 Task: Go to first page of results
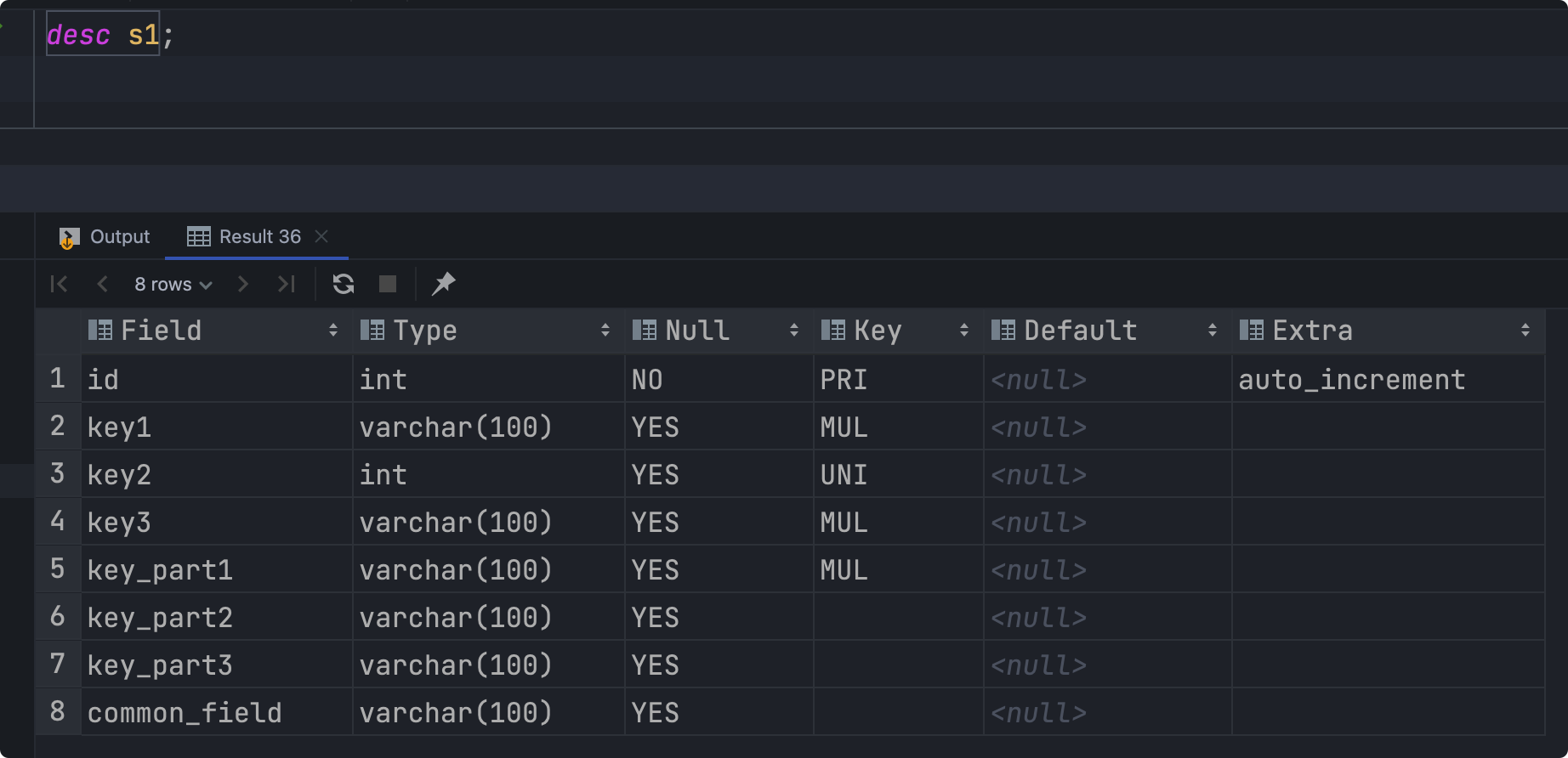(x=59, y=284)
